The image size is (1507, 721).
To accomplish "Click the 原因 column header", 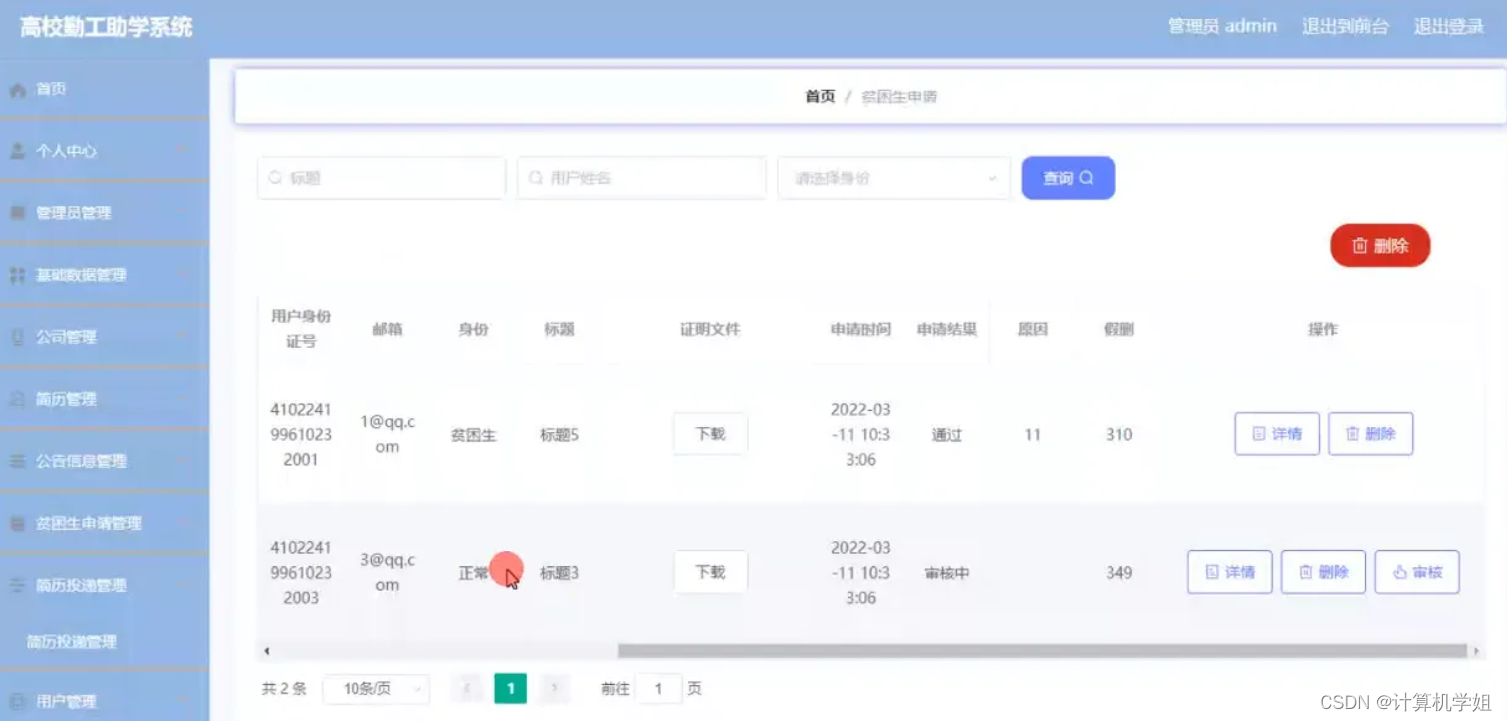I will pyautogui.click(x=1033, y=329).
